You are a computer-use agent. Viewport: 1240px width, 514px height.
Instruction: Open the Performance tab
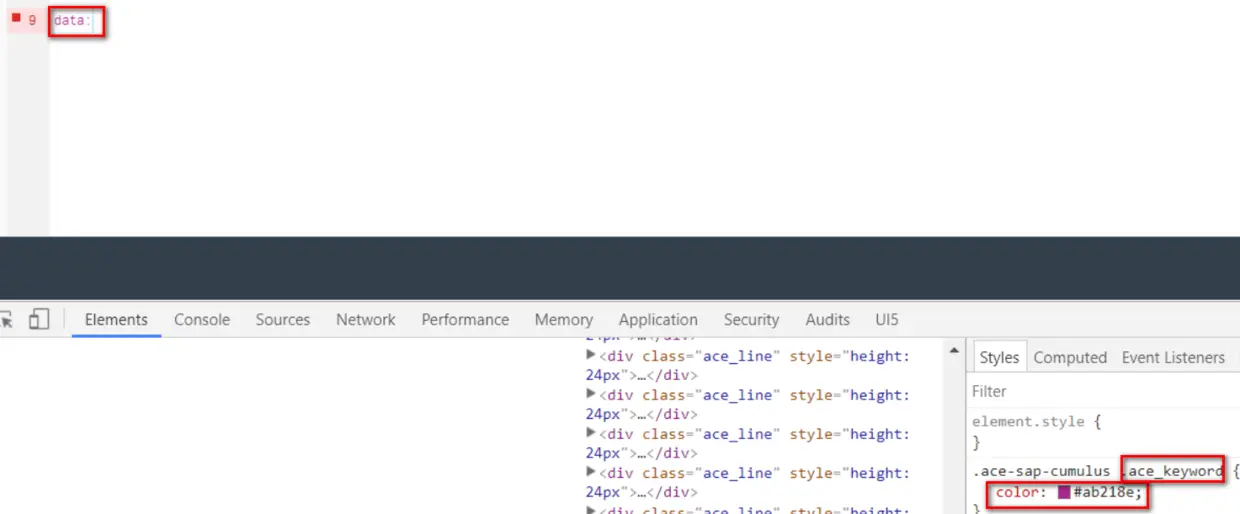[465, 320]
